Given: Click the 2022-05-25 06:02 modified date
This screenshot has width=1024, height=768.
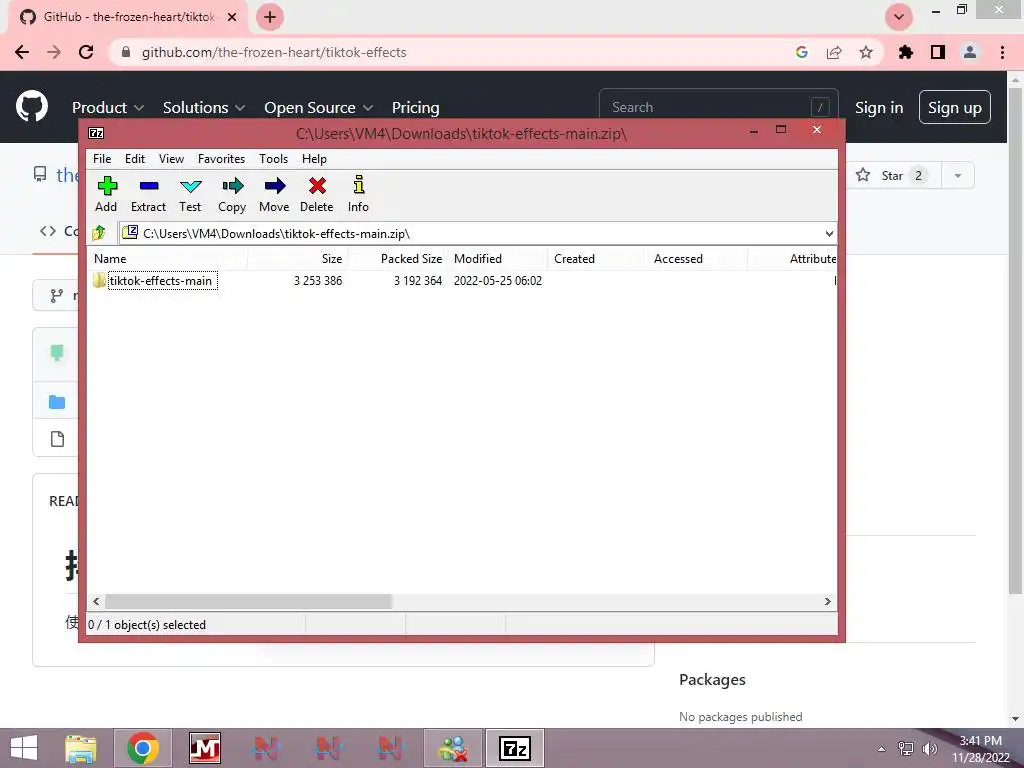Looking at the screenshot, I should pyautogui.click(x=498, y=281).
